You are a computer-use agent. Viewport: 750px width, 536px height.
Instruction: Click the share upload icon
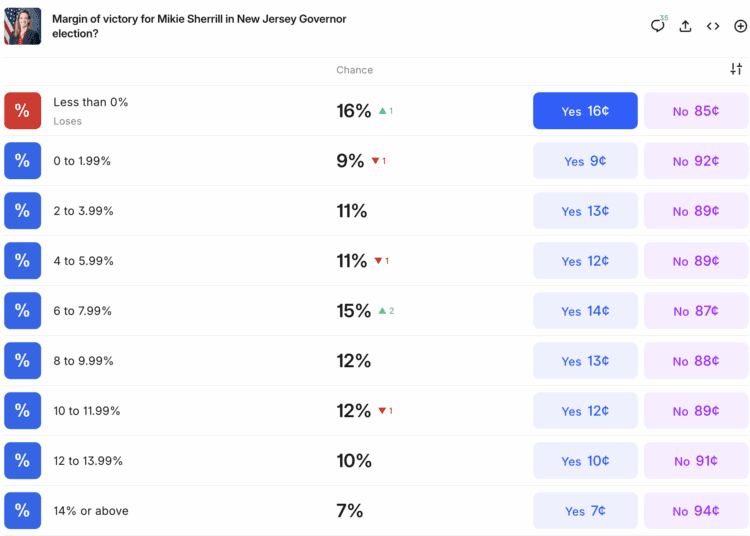pos(685,26)
